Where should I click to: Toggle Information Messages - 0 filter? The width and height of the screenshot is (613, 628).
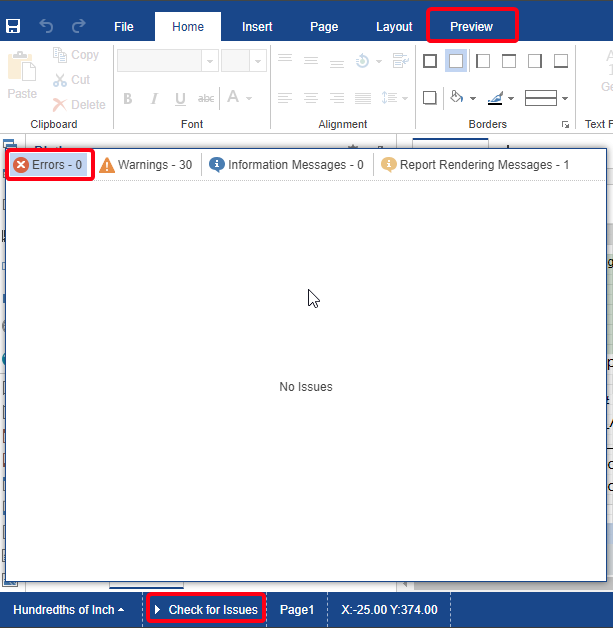click(x=287, y=164)
